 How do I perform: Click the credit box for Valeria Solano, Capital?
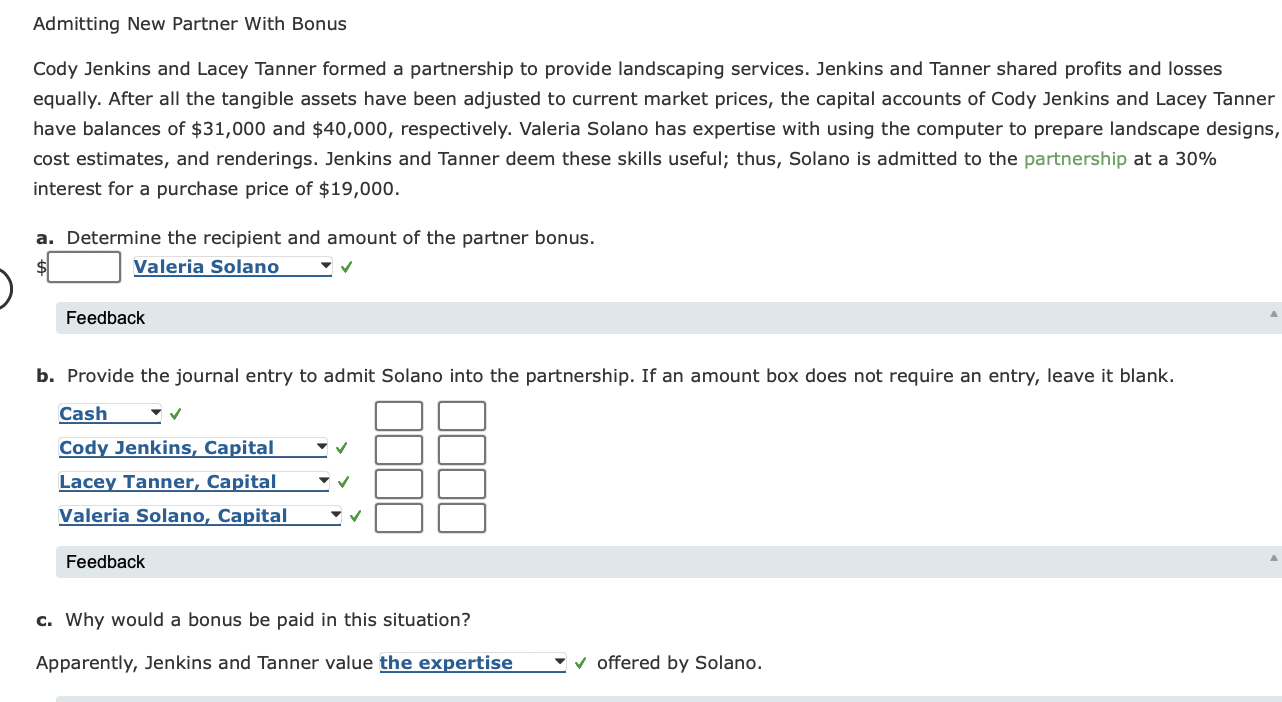[x=462, y=518]
